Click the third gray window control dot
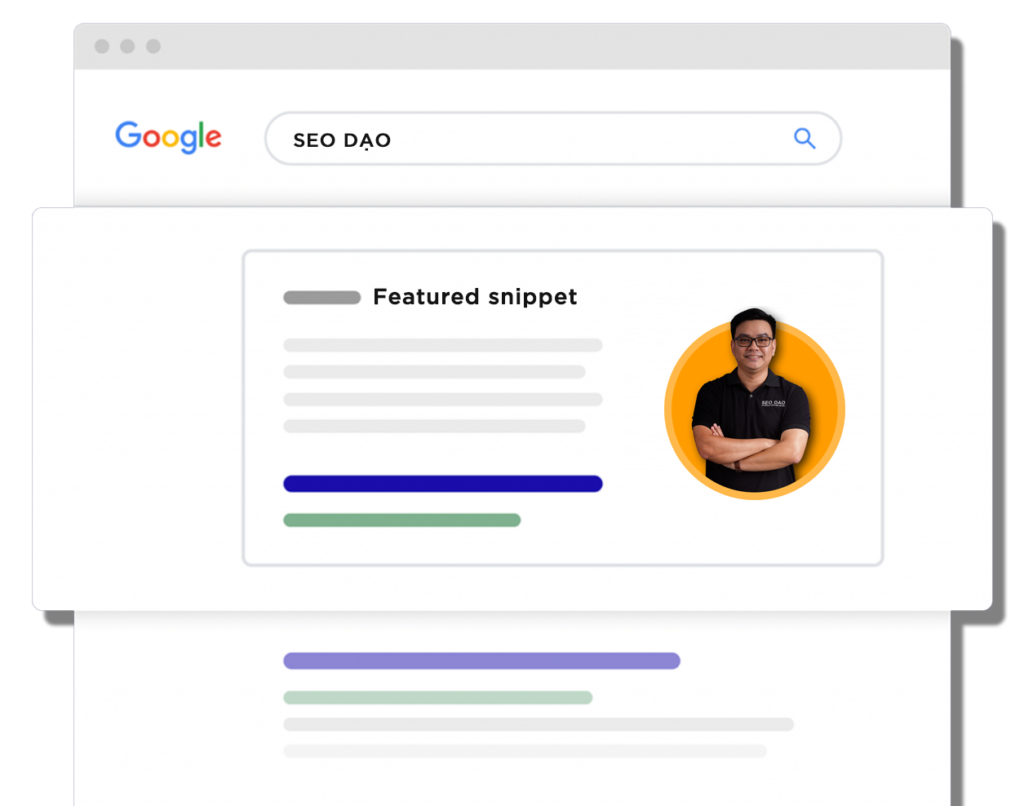Viewport: 1024px width, 806px height. pyautogui.click(x=153, y=46)
